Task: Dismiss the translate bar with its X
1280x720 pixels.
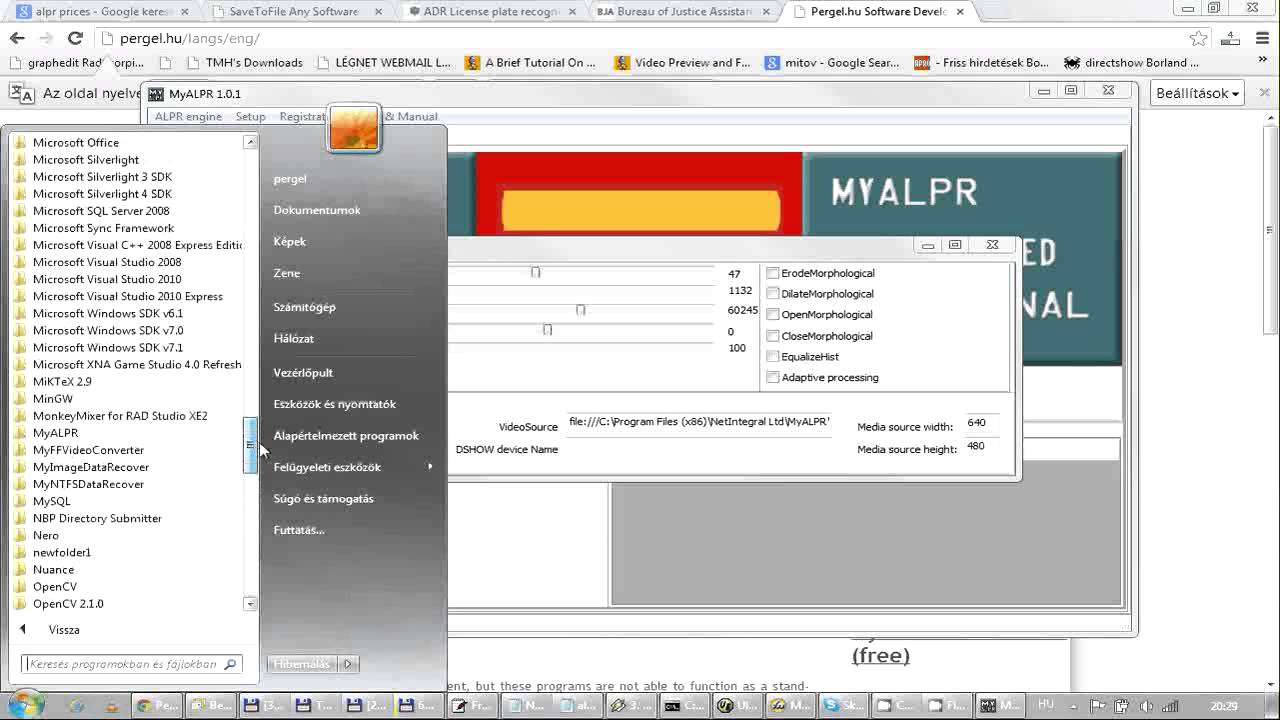Action: 1264,93
